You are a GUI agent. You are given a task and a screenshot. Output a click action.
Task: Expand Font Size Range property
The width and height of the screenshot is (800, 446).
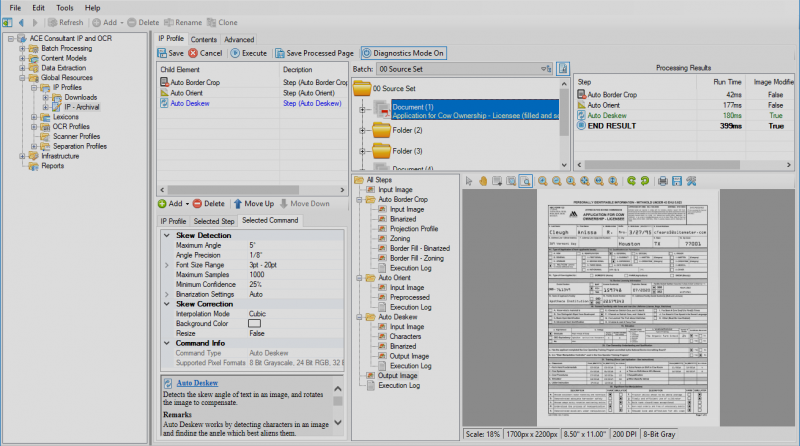166,264
